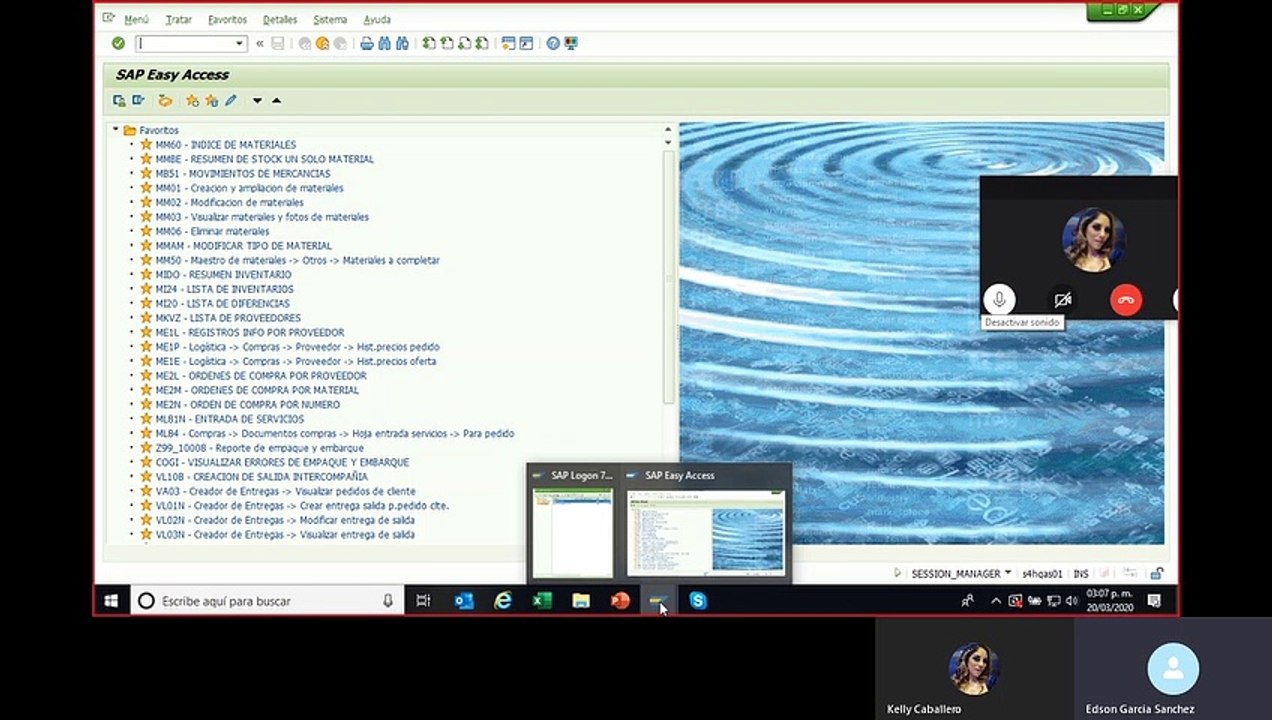Click the Print icon in SAP toolbar
Screen dimensions: 1272x720
coord(367,43)
